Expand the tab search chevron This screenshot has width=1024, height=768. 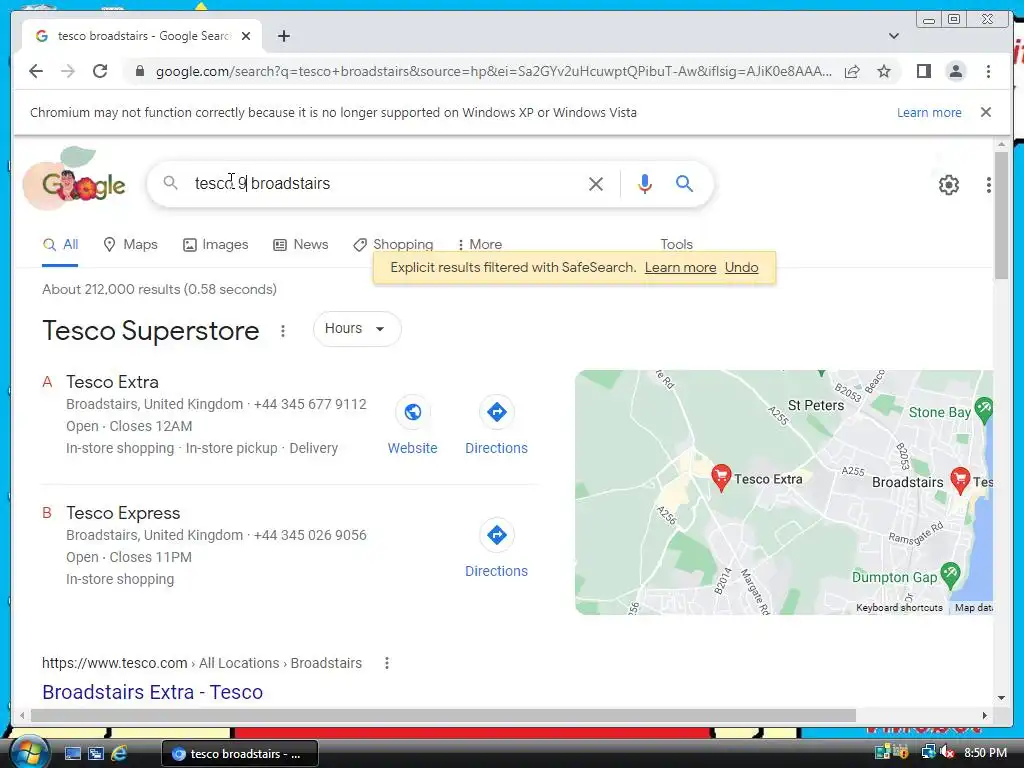click(893, 36)
